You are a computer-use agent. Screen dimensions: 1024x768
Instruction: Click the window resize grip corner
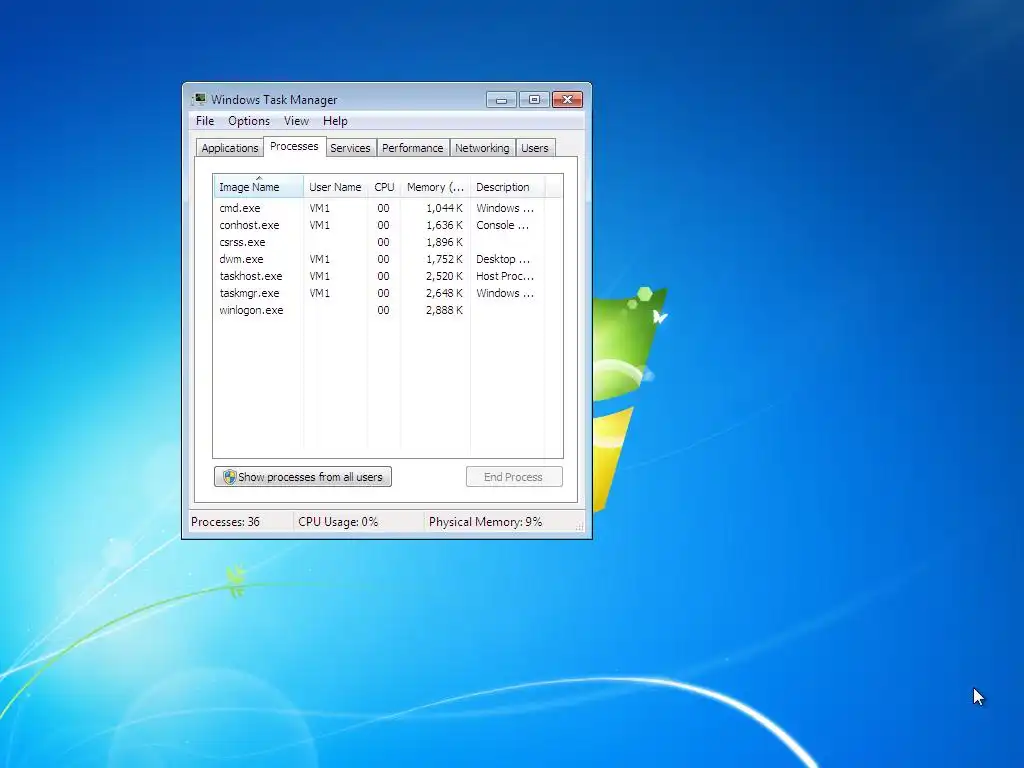point(579,526)
